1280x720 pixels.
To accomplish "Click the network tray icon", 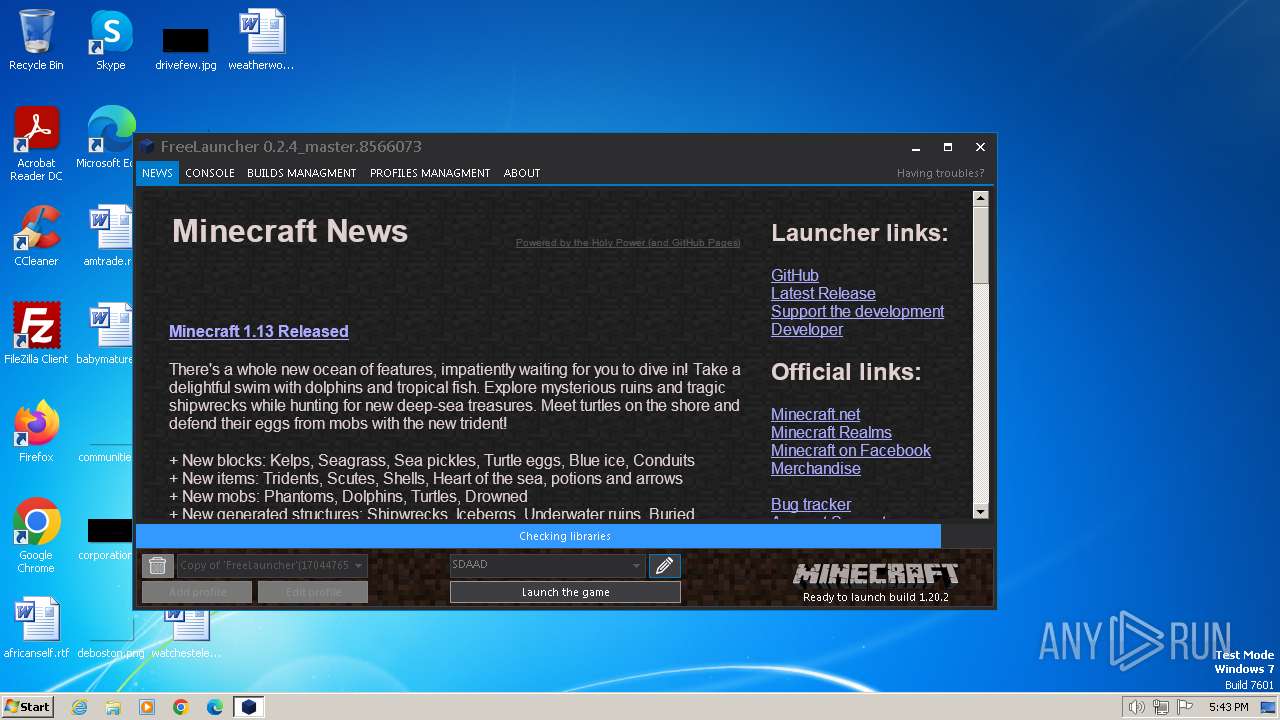I will [x=1161, y=707].
